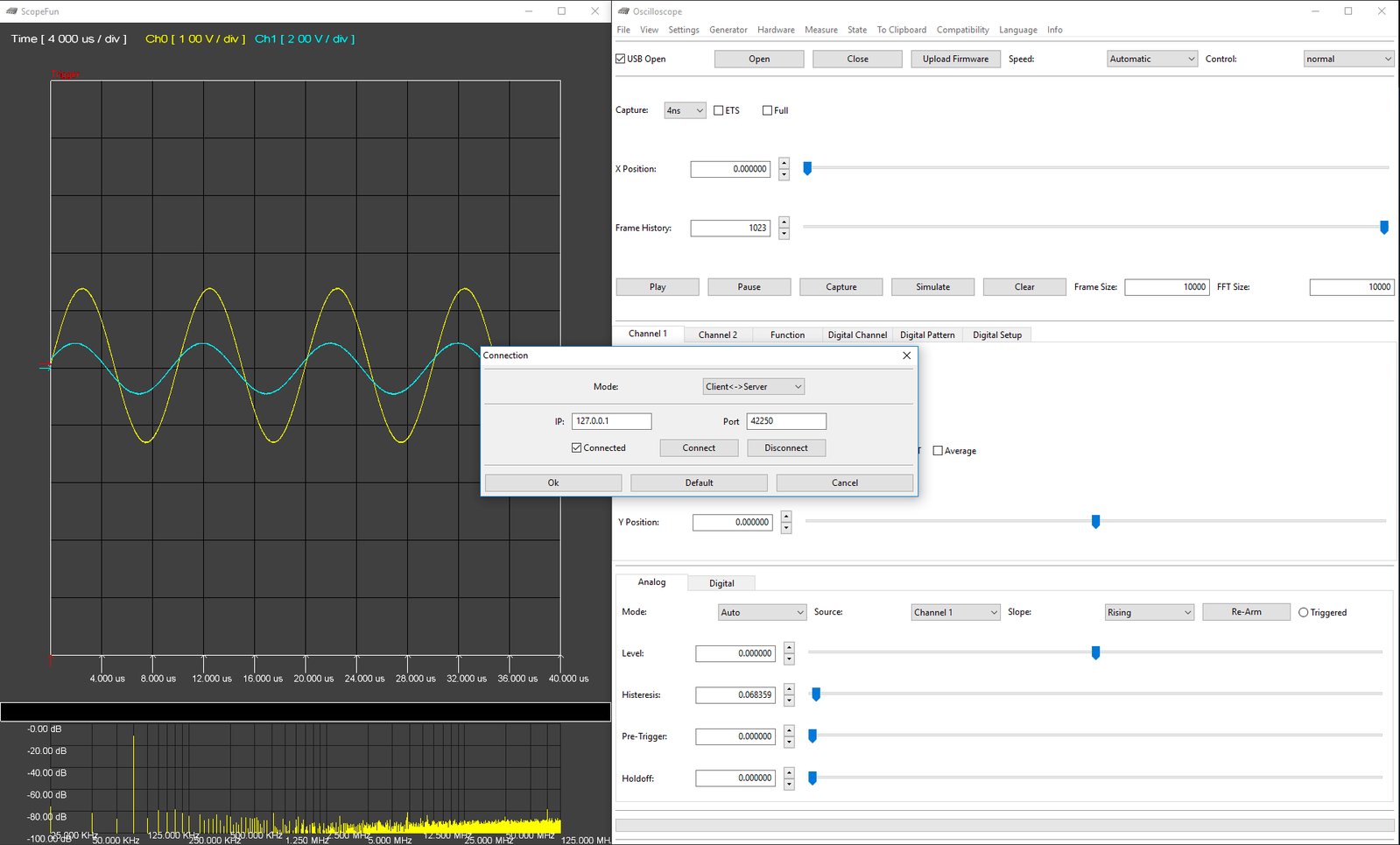Click the Simulate button

pyautogui.click(x=932, y=287)
